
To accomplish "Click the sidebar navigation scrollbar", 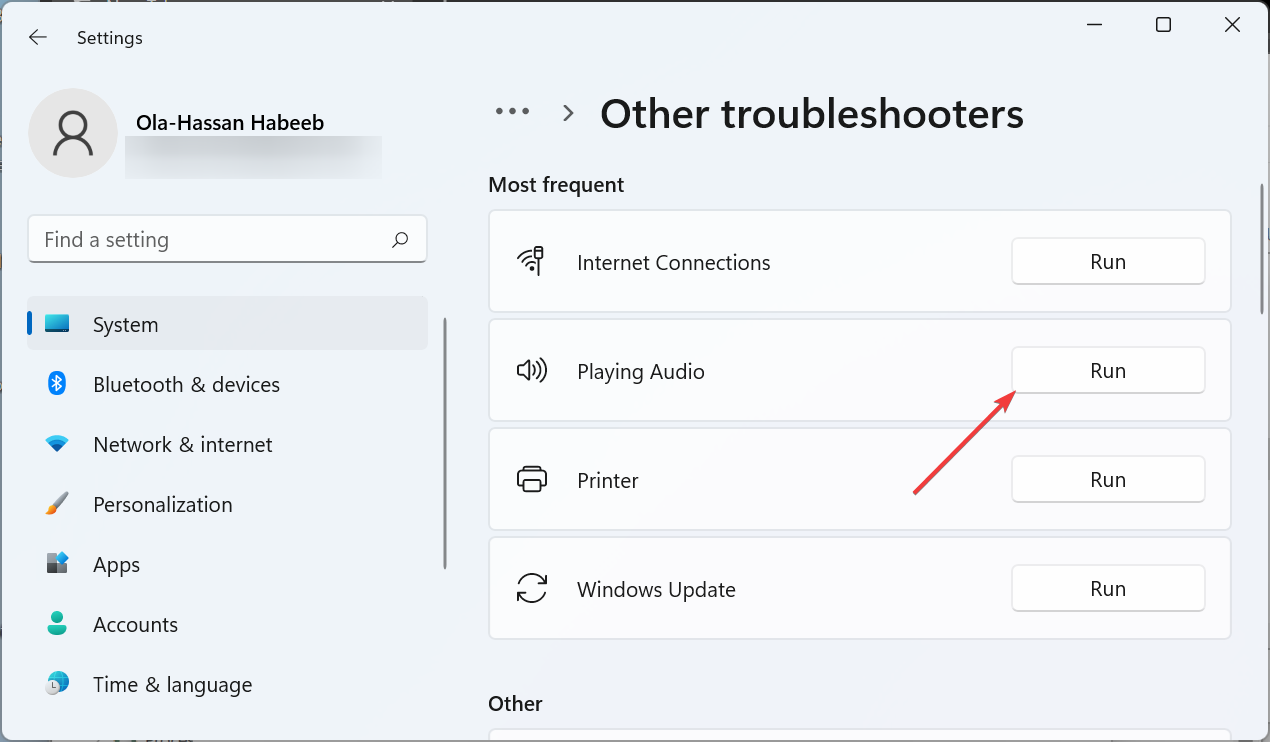I will (445, 444).
